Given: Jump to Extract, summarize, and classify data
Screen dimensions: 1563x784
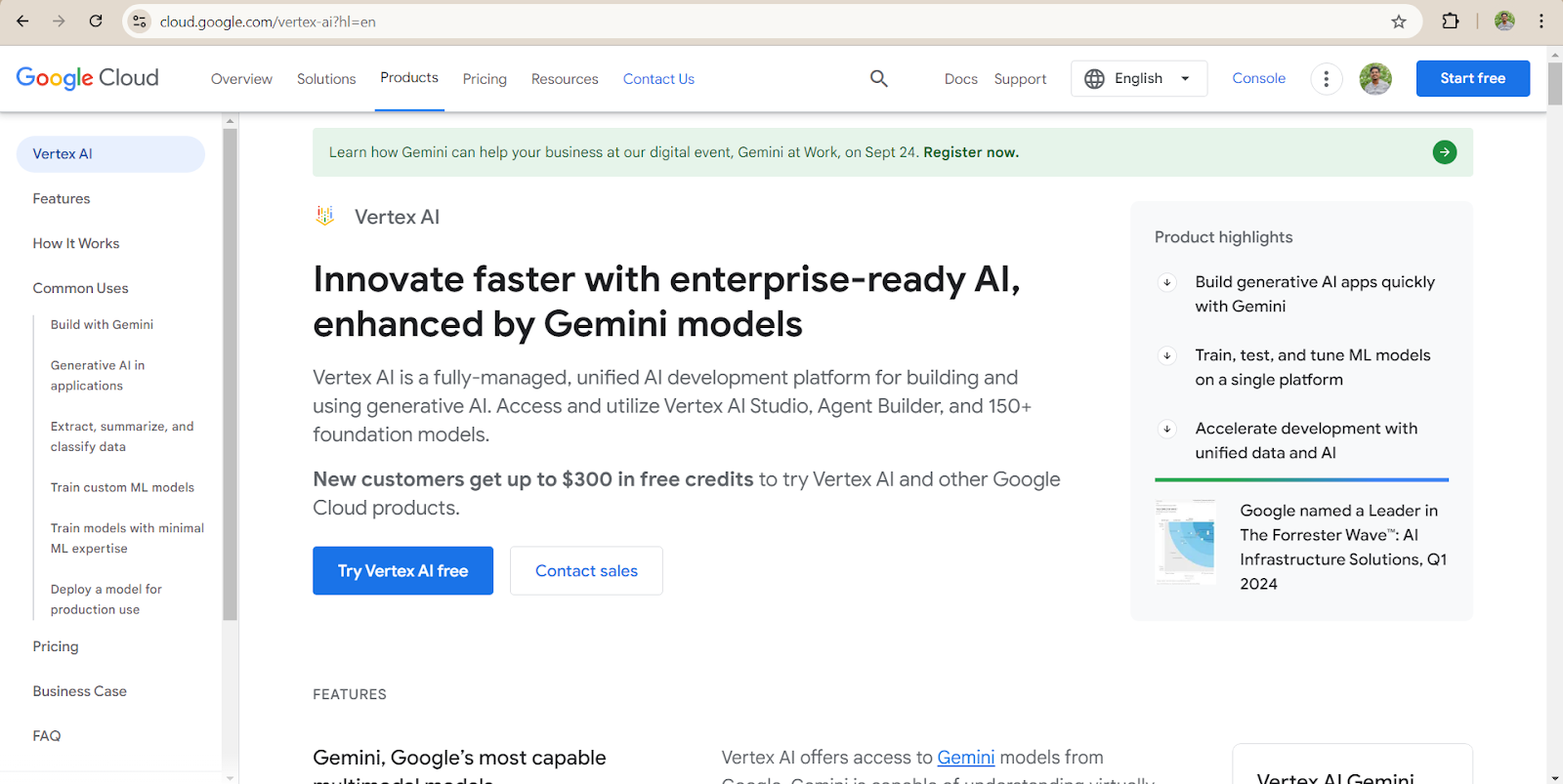Looking at the screenshot, I should click(x=122, y=436).
